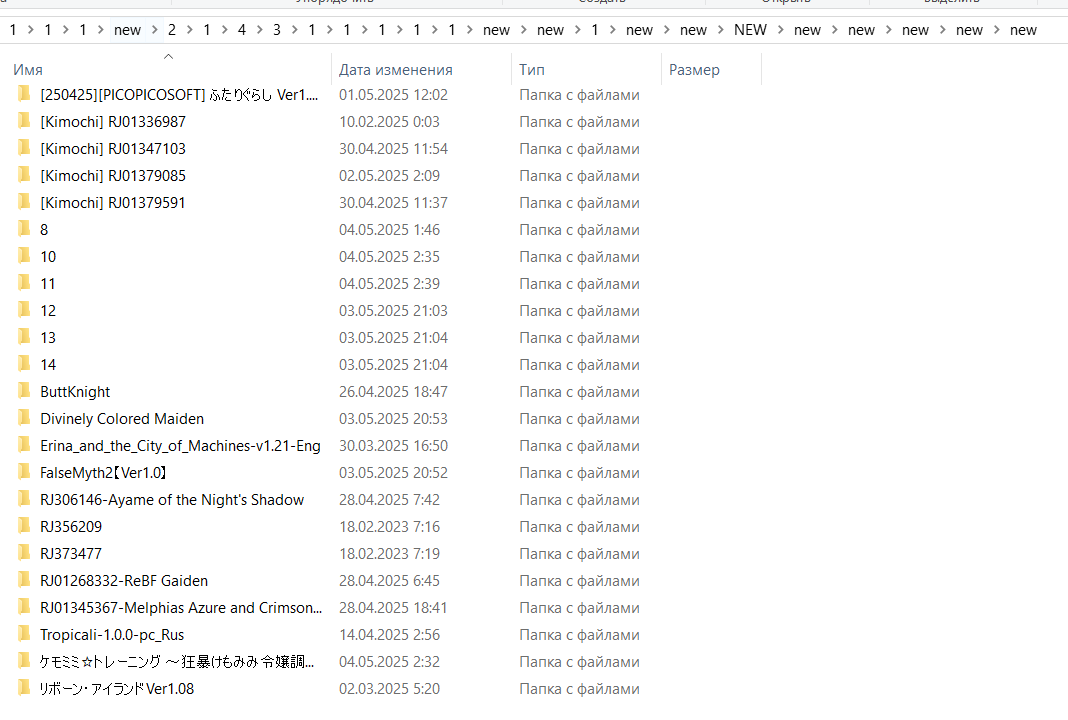Choose the folder icon of folder 12
This screenshot has height=720, width=1068.
(24, 310)
